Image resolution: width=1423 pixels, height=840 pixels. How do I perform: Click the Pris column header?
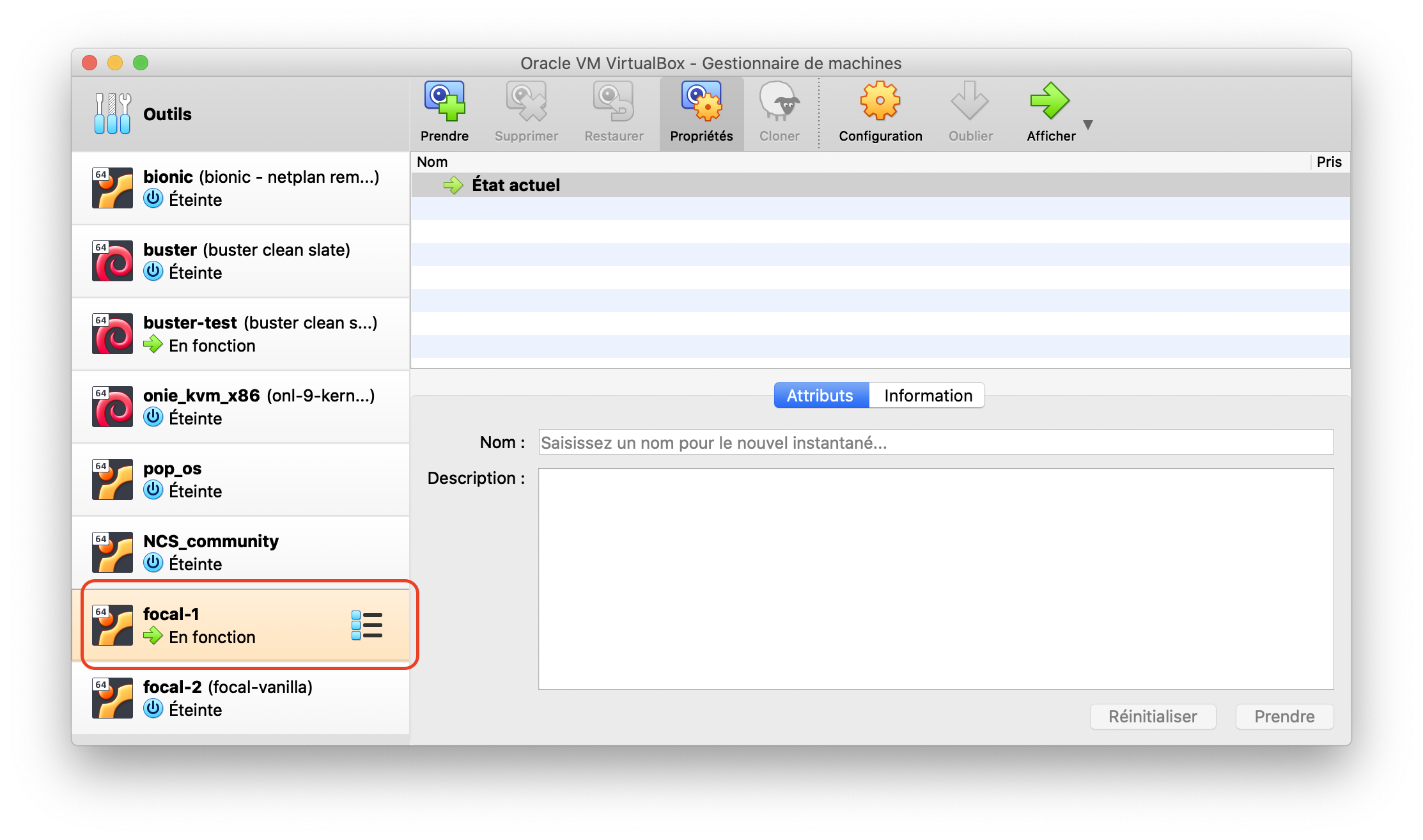(x=1329, y=162)
